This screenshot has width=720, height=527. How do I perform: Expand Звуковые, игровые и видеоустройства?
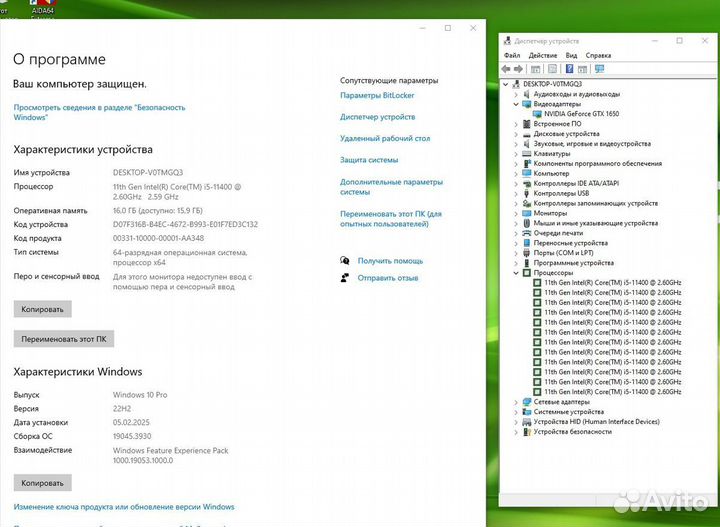[x=516, y=144]
